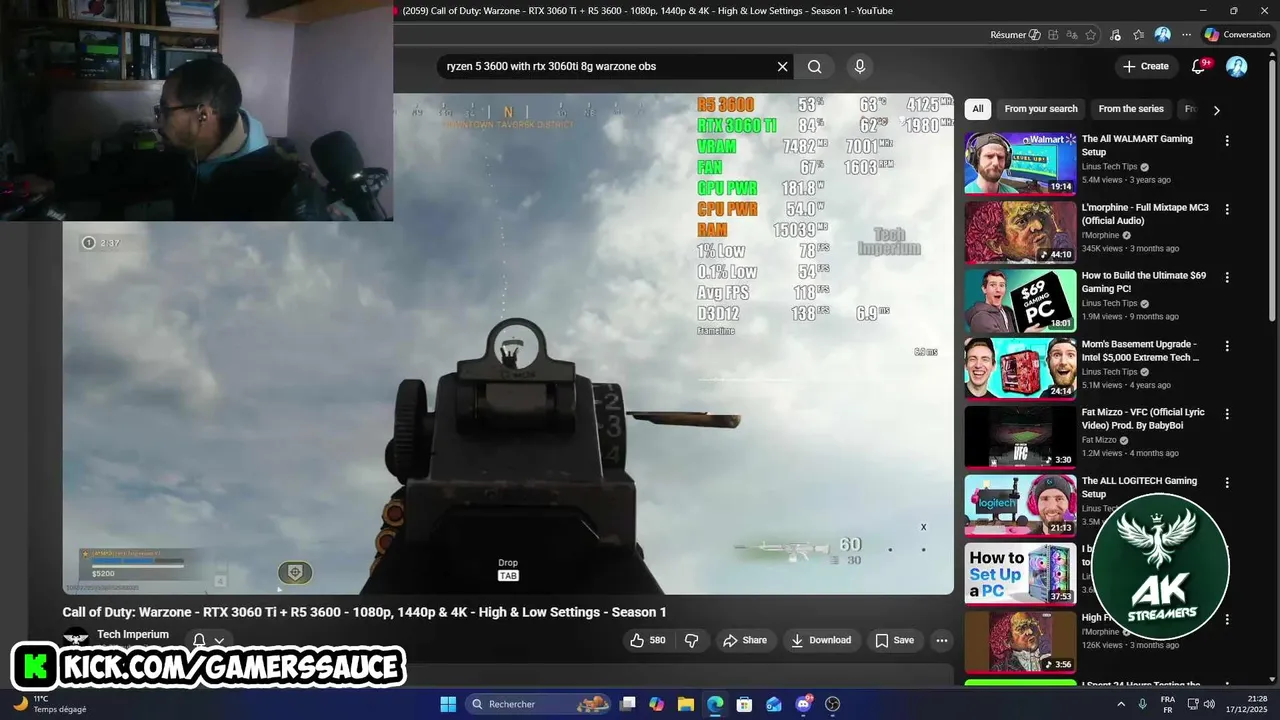Open more actions ellipsis below video
1280x720 pixels.
(x=941, y=640)
